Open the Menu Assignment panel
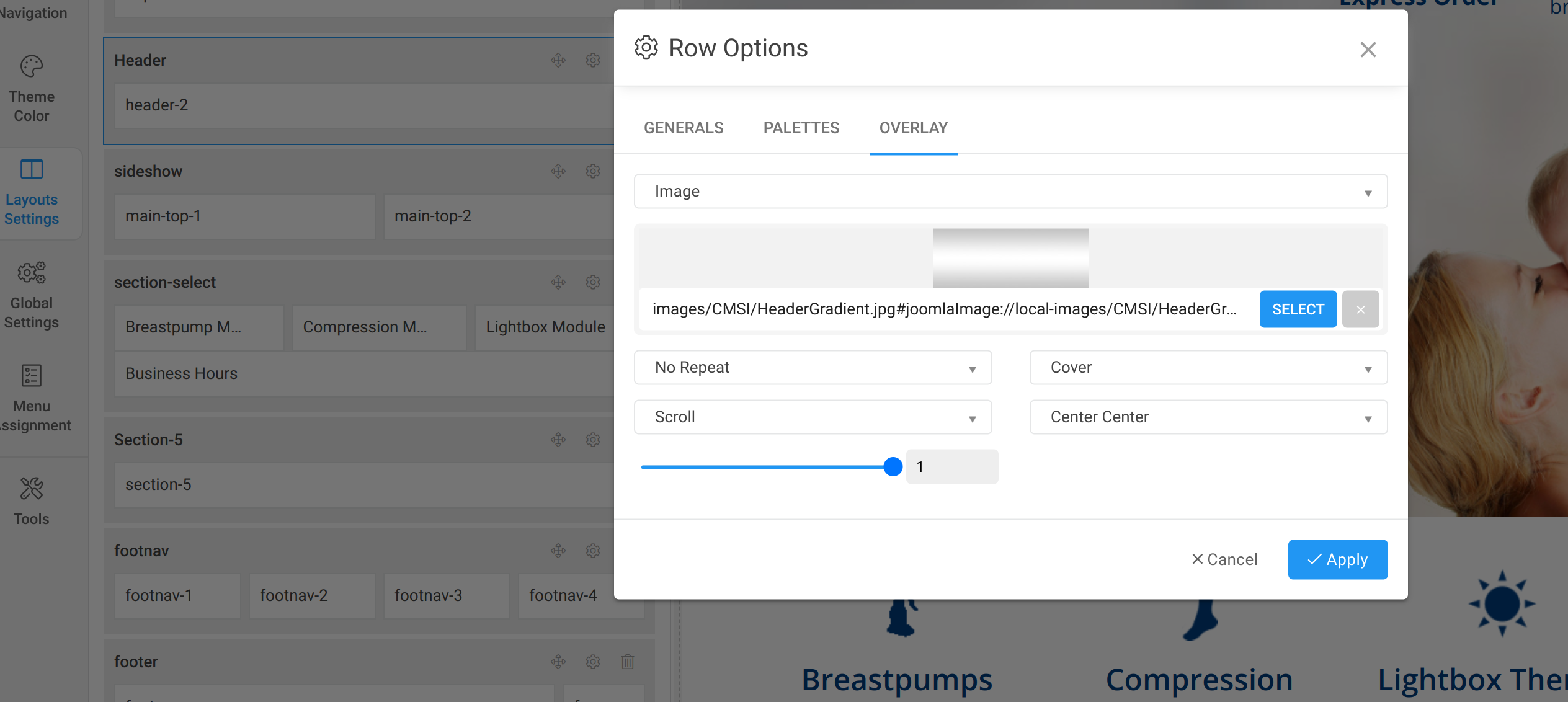This screenshot has height=702, width=1568. [x=32, y=398]
